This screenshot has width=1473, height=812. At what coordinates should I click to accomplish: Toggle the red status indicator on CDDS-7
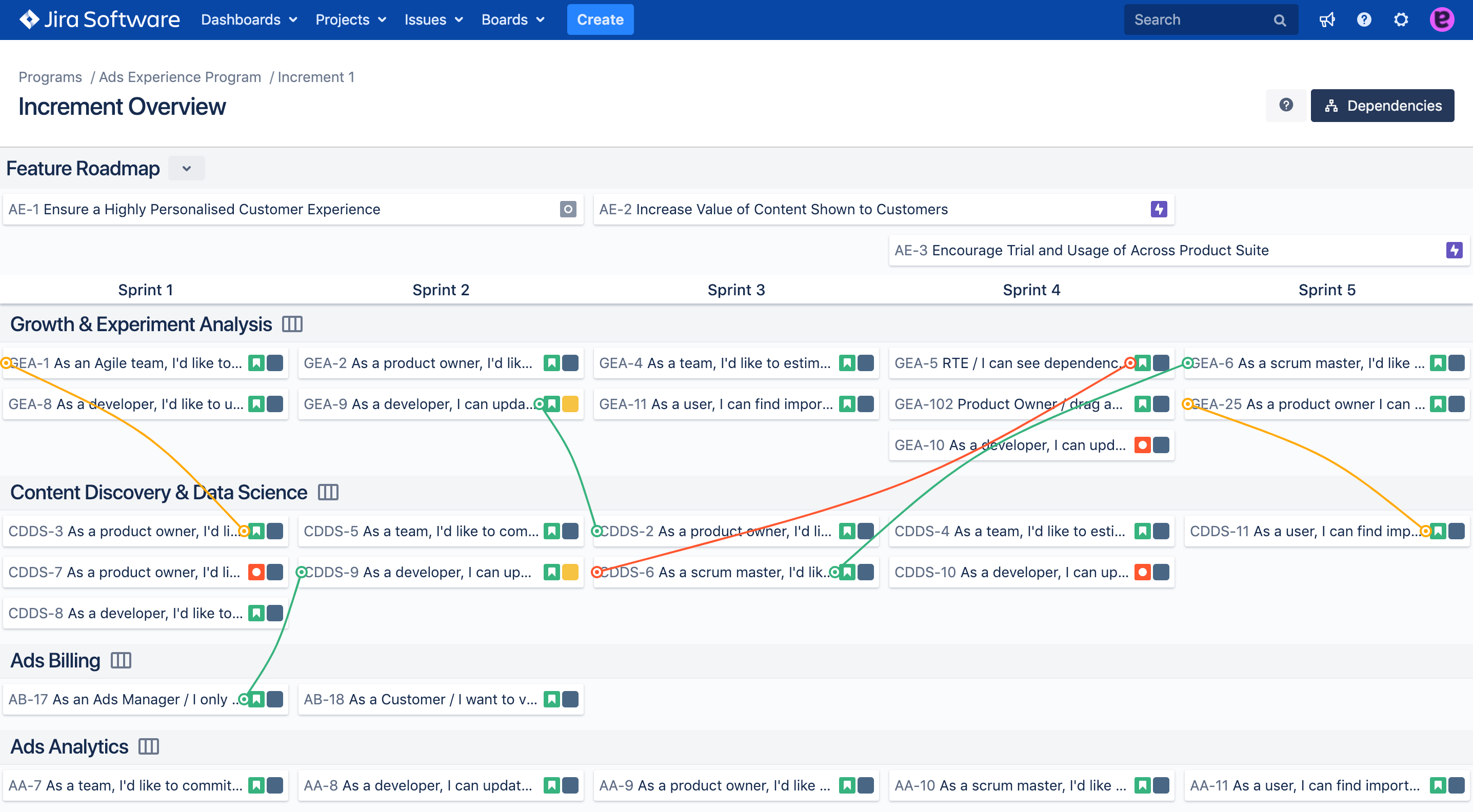[x=257, y=572]
